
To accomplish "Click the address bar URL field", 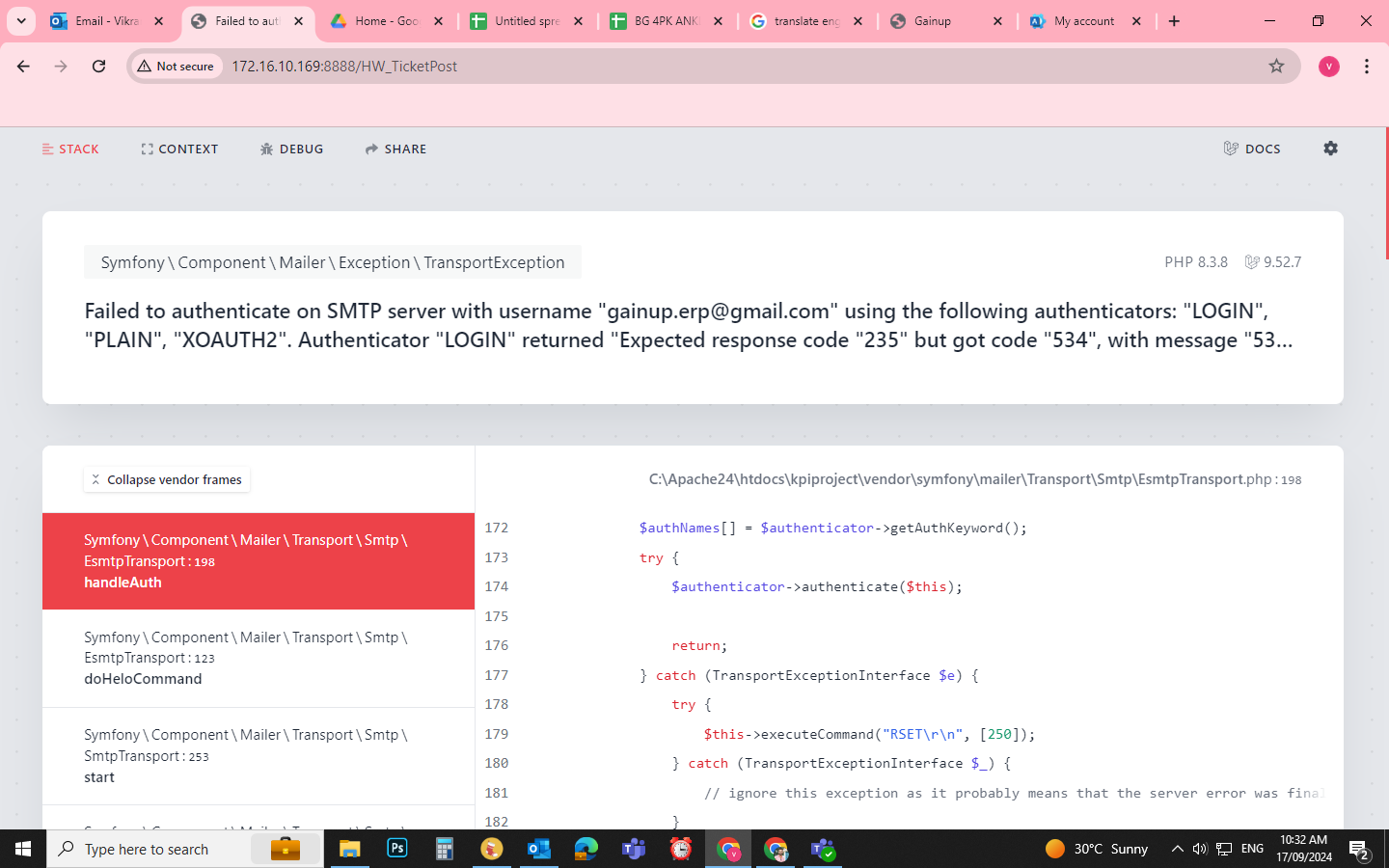I will 733,66.
